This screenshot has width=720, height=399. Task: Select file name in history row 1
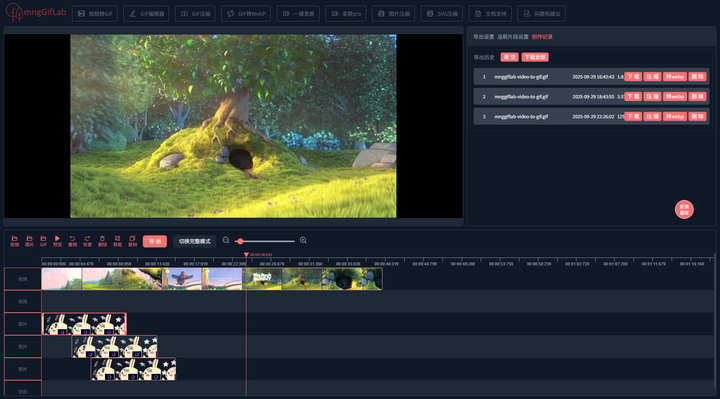click(521, 77)
